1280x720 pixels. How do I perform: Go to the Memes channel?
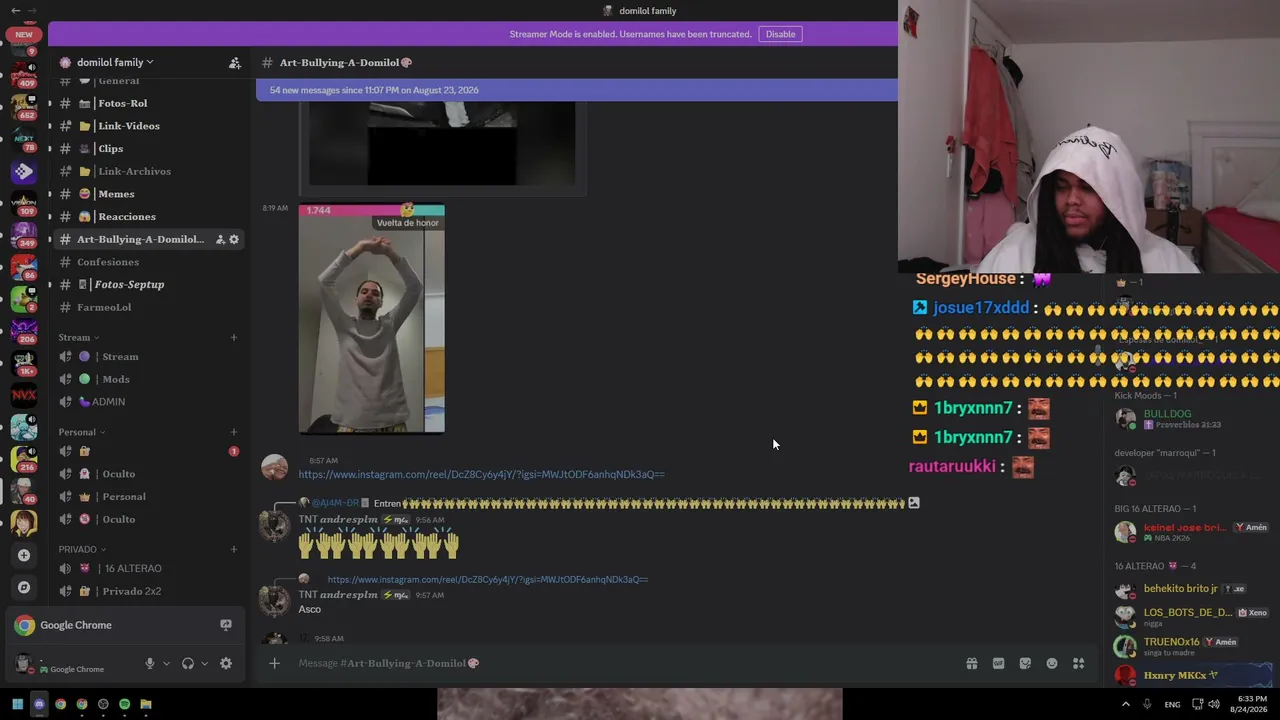[x=147, y=194]
